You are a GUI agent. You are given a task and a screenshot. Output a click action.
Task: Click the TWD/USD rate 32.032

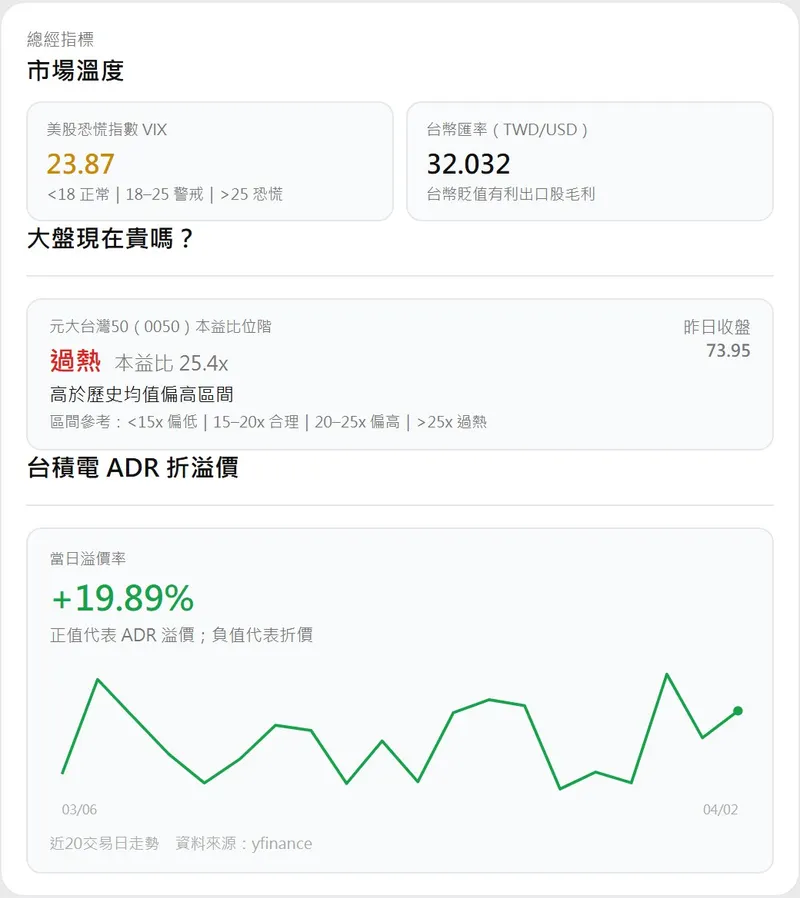(468, 163)
